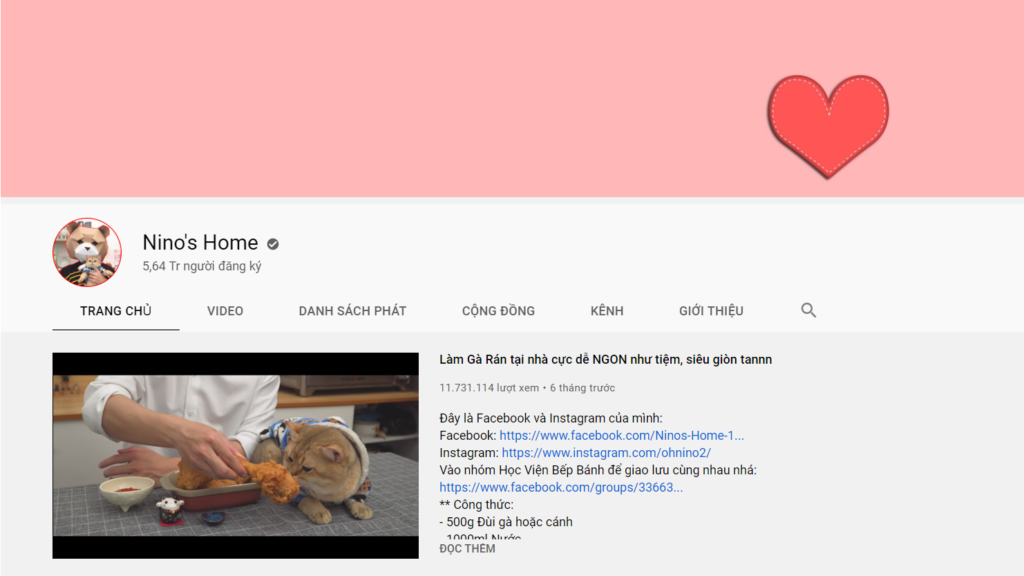
Task: Visit the Facebook groups link
Action: [x=561, y=487]
